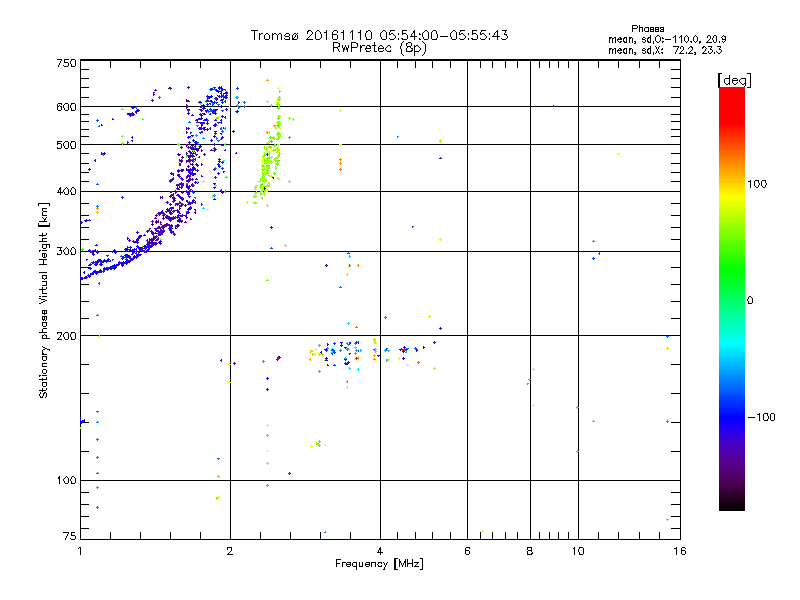800x600 pixels.
Task: Click y-axis tick label '600'
Action: pyautogui.click(x=66, y=107)
